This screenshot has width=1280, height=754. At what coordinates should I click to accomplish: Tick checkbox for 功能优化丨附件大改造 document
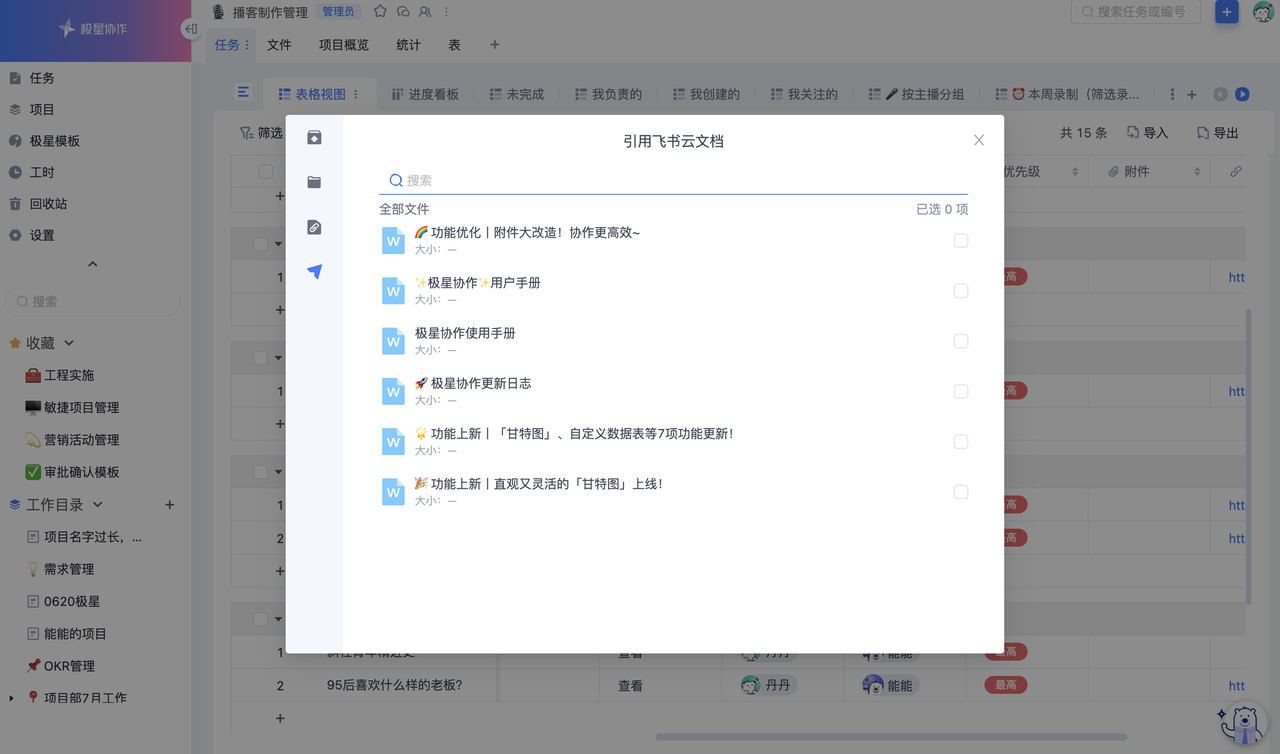pyautogui.click(x=961, y=240)
